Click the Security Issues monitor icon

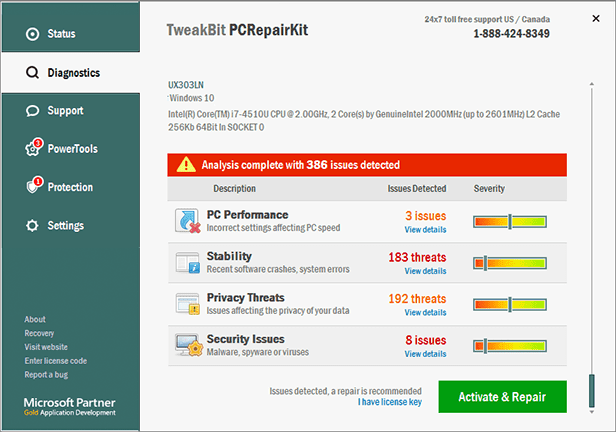click(189, 345)
